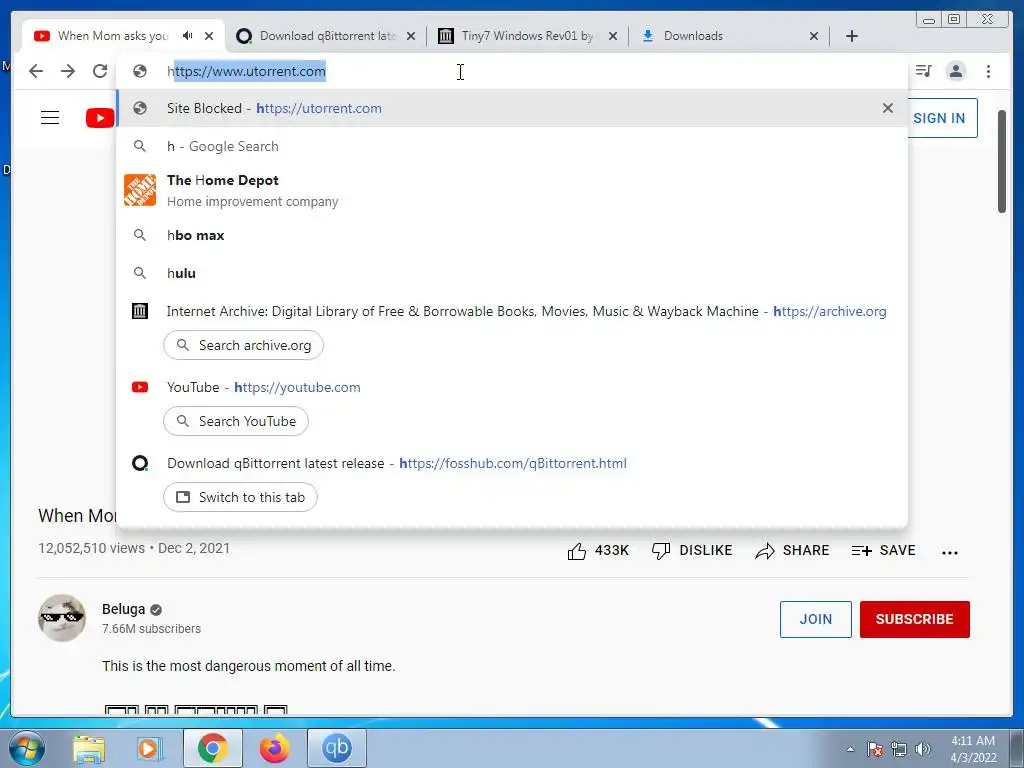
Task: Show hidden tray icons arrow
Action: (850, 749)
